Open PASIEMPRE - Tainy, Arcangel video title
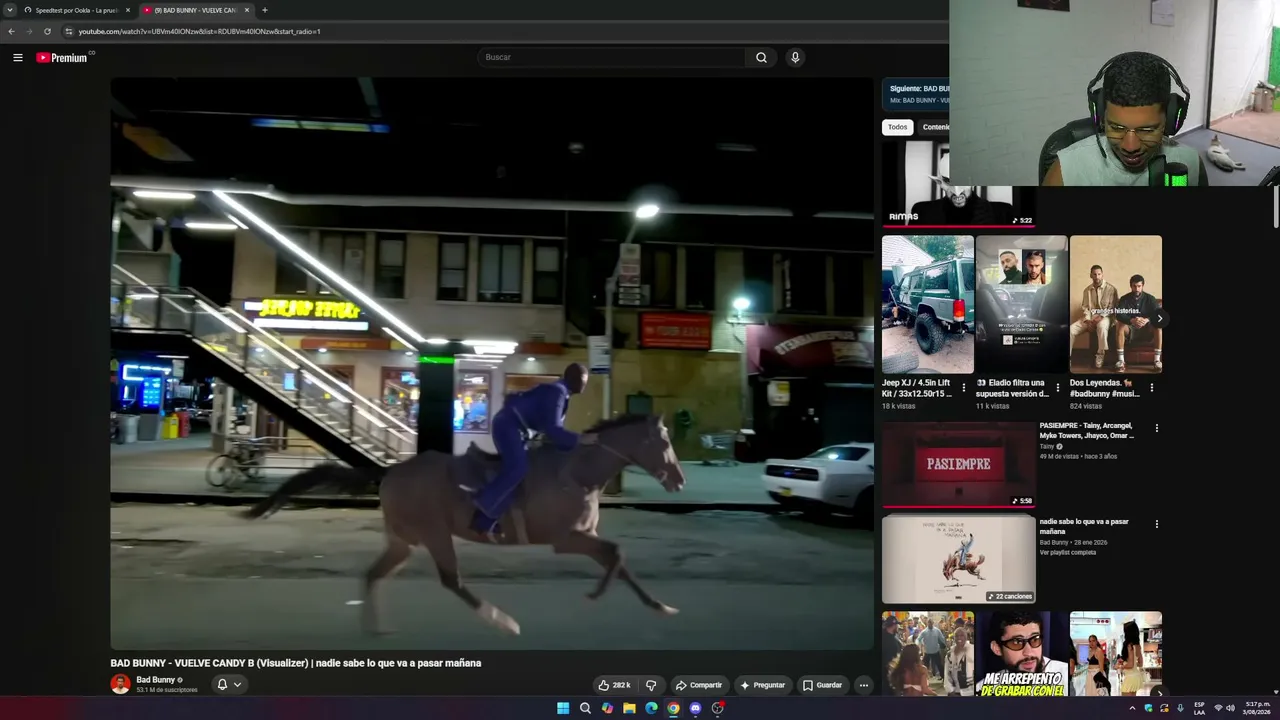 point(1087,431)
